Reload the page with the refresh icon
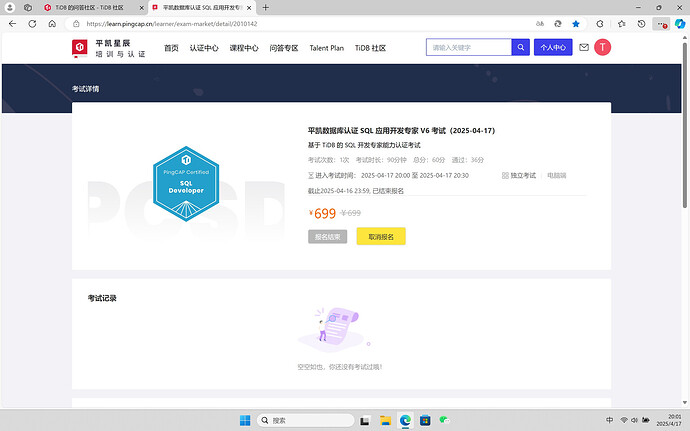This screenshot has width=690, height=431. (32, 24)
